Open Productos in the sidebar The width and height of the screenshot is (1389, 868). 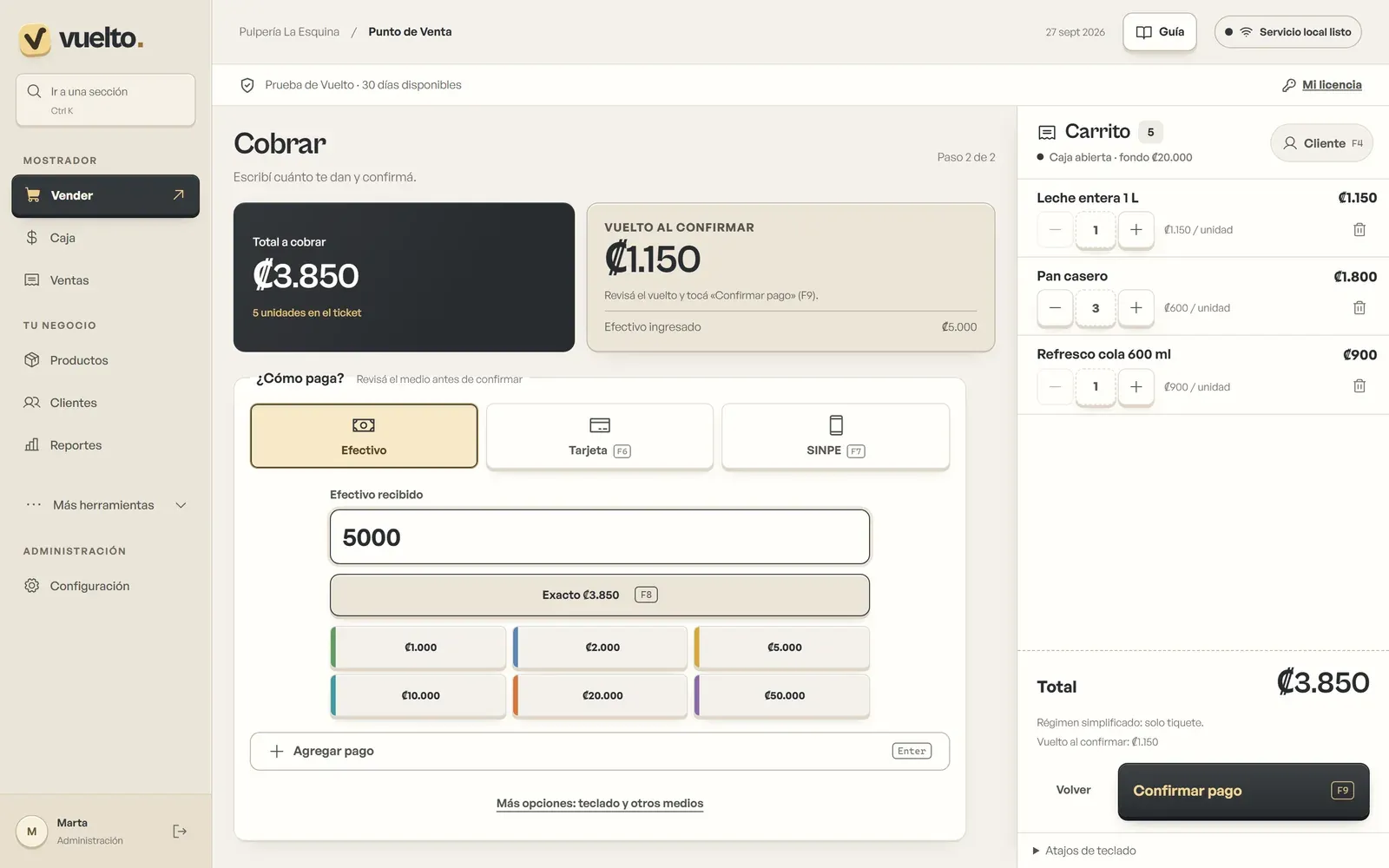pyautogui.click(x=105, y=360)
